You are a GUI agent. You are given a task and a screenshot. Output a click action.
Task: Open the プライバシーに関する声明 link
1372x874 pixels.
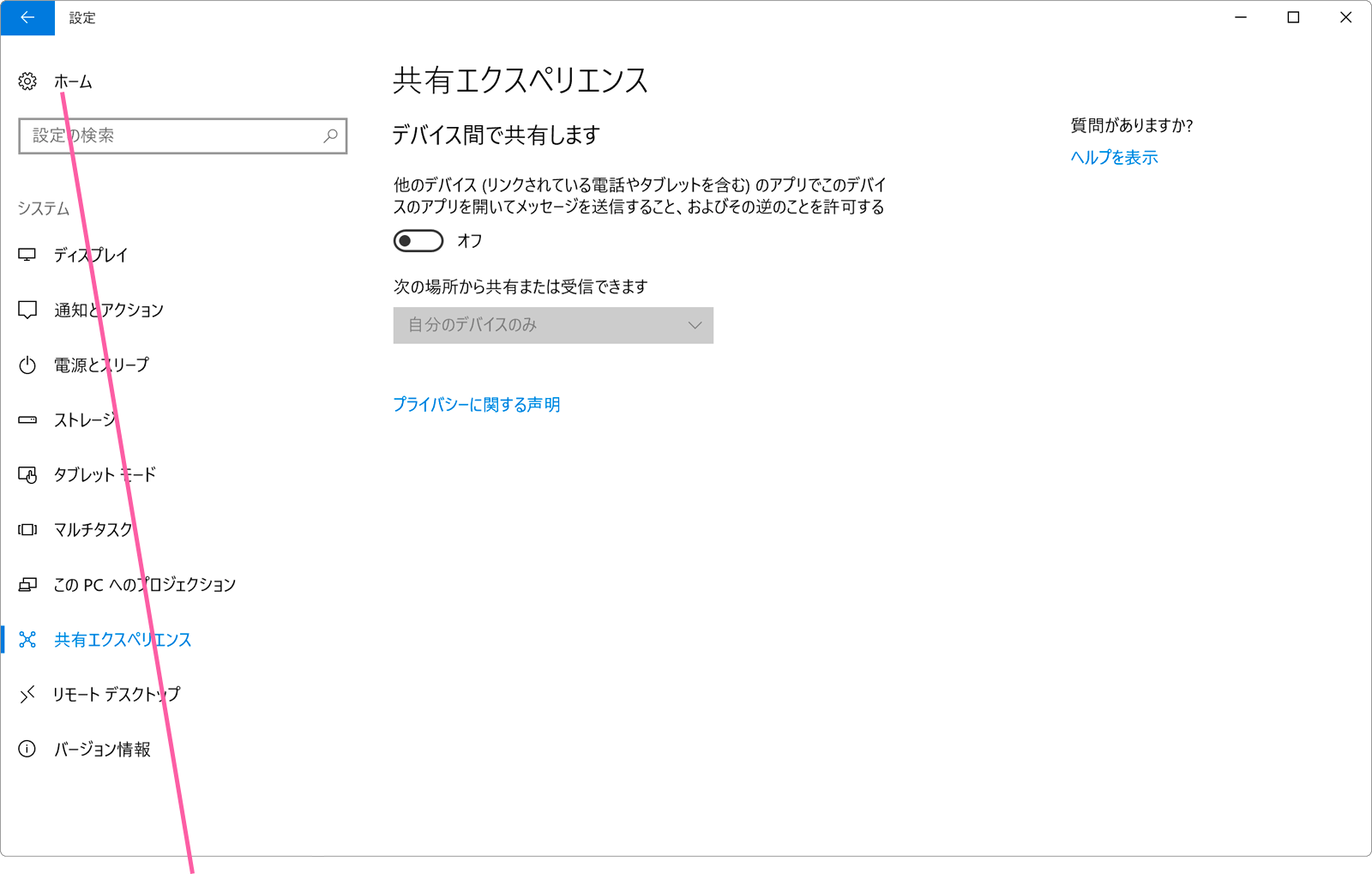click(x=477, y=405)
